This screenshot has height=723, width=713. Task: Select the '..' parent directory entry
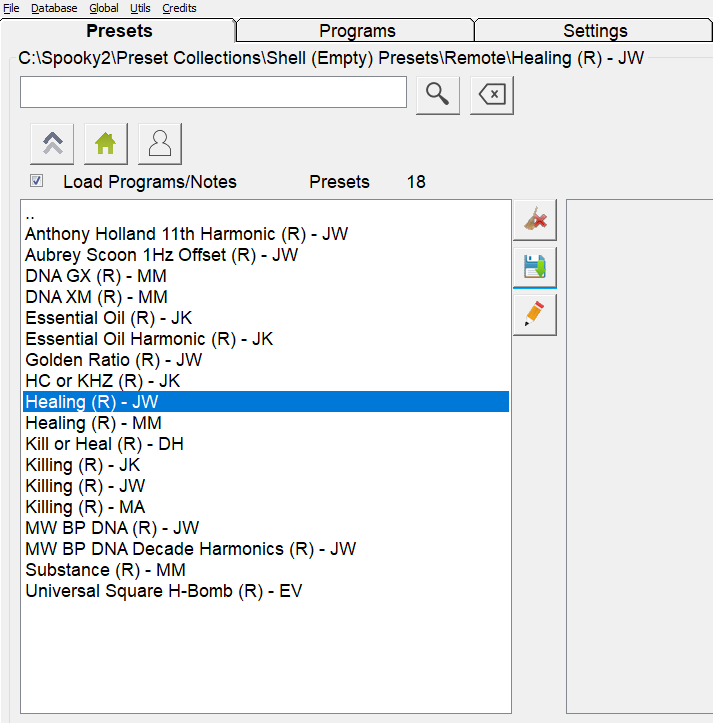point(30,213)
